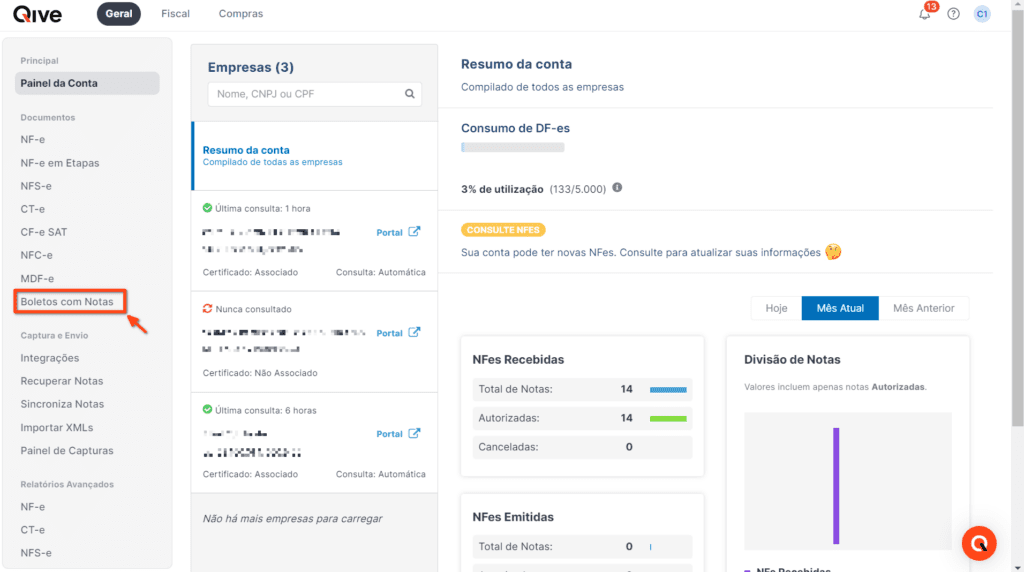This screenshot has width=1024, height=572.
Task: Open the notifications bell icon
Action: coord(925,14)
